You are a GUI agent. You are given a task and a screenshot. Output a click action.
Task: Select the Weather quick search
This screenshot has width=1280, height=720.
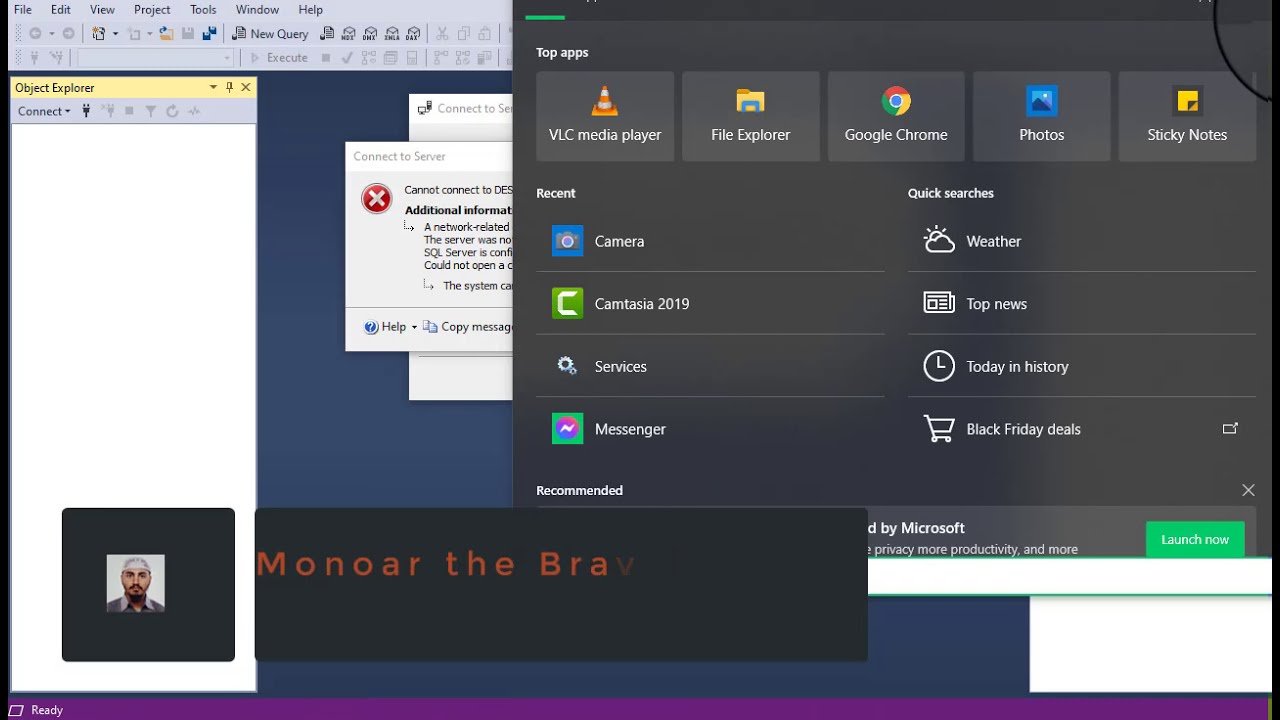click(x=1082, y=241)
